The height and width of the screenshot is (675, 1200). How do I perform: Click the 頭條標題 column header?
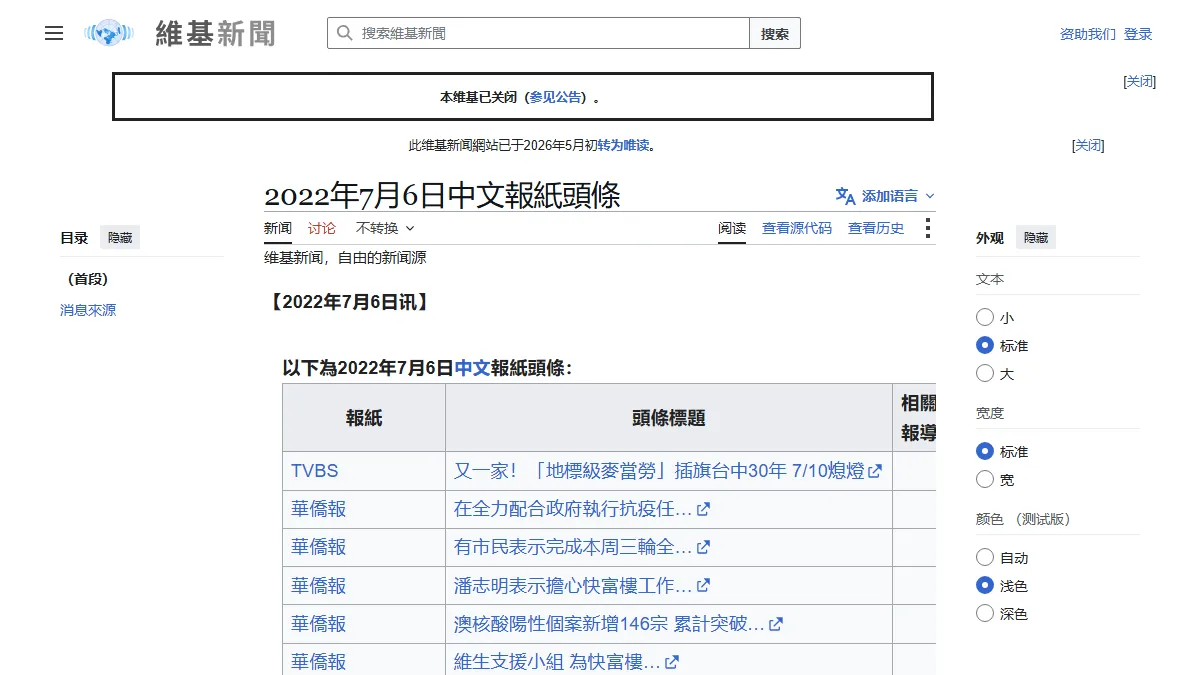[669, 418]
